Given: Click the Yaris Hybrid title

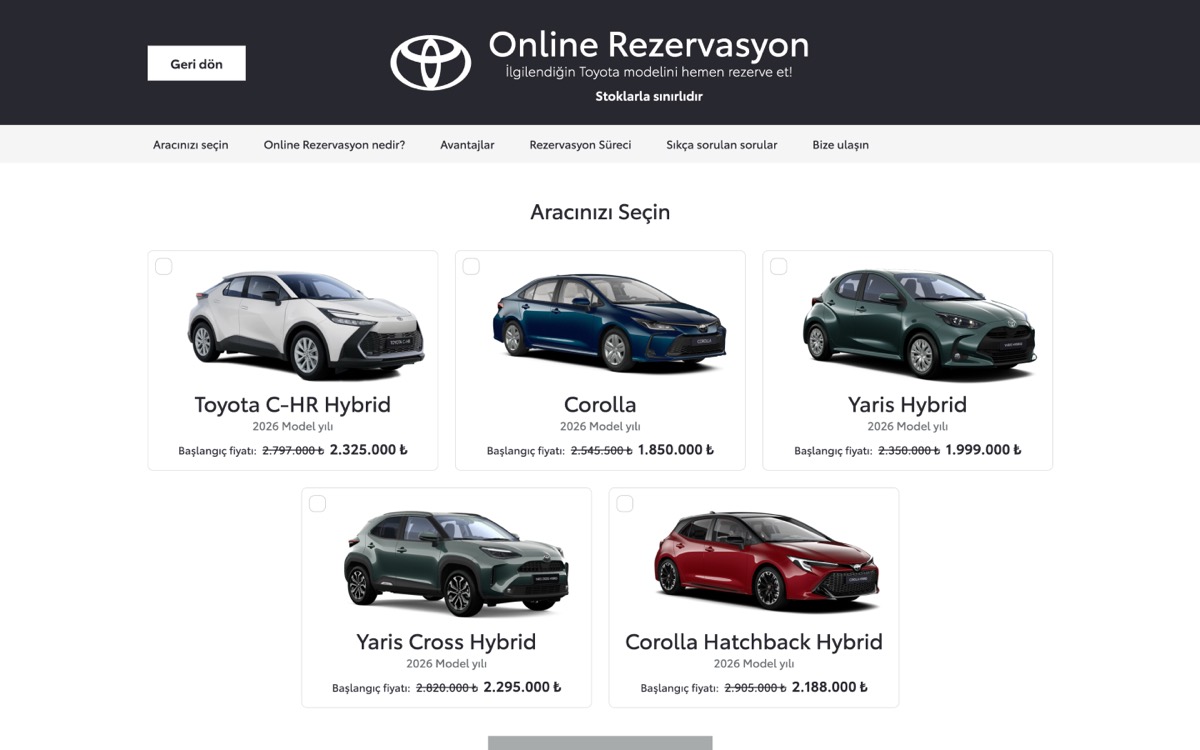Looking at the screenshot, I should 907,405.
